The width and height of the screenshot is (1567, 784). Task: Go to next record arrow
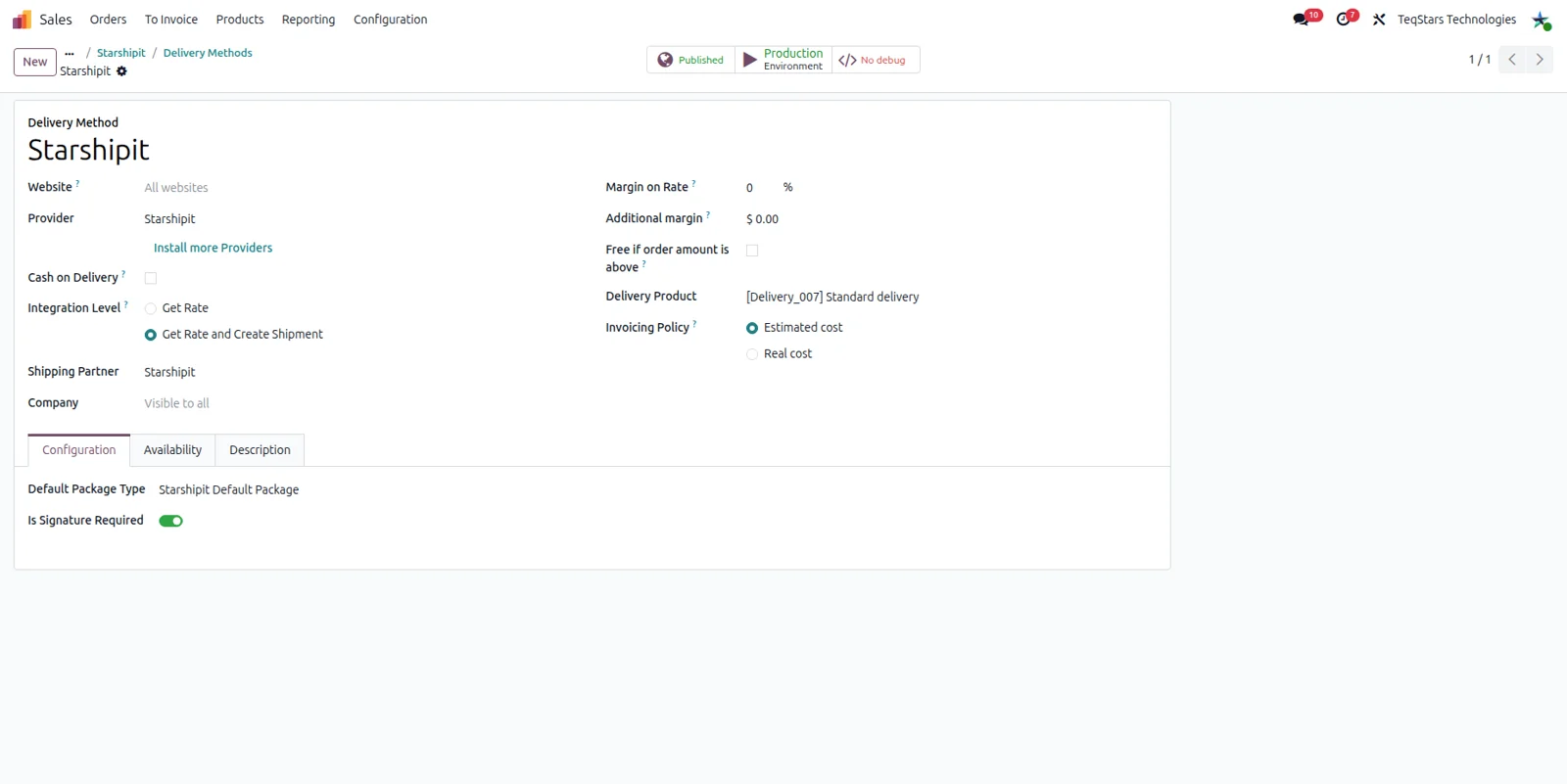(1540, 60)
